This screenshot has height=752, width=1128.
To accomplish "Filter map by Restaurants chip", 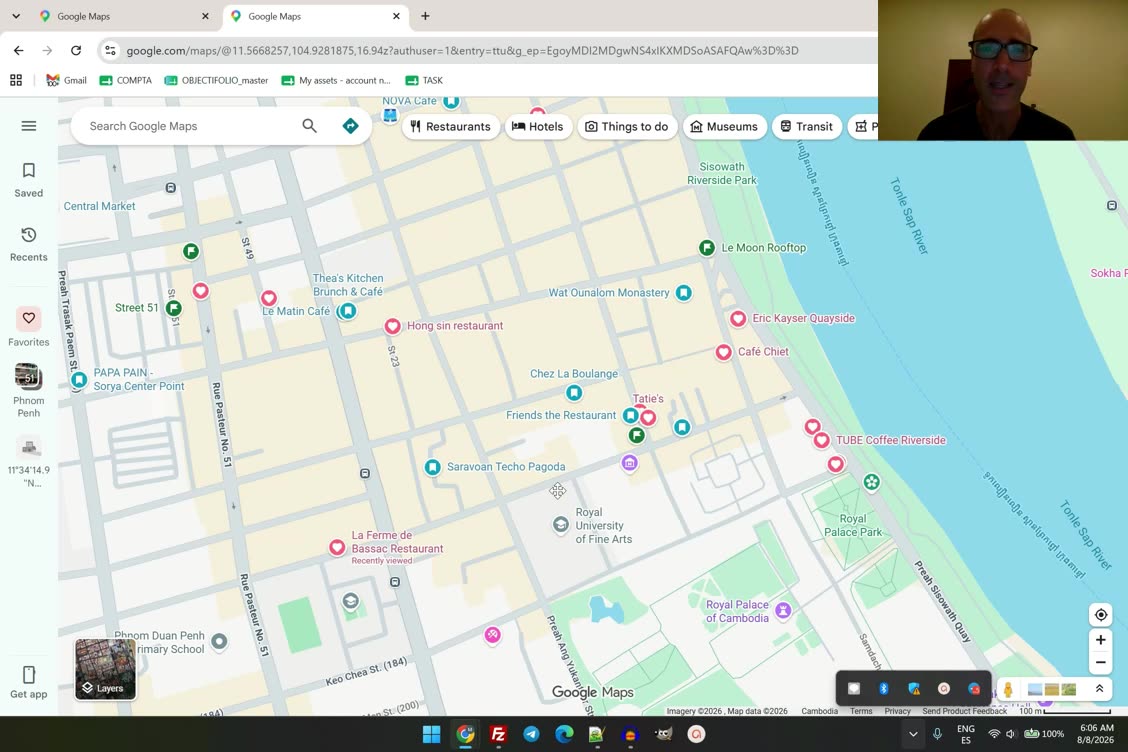I will (450, 127).
